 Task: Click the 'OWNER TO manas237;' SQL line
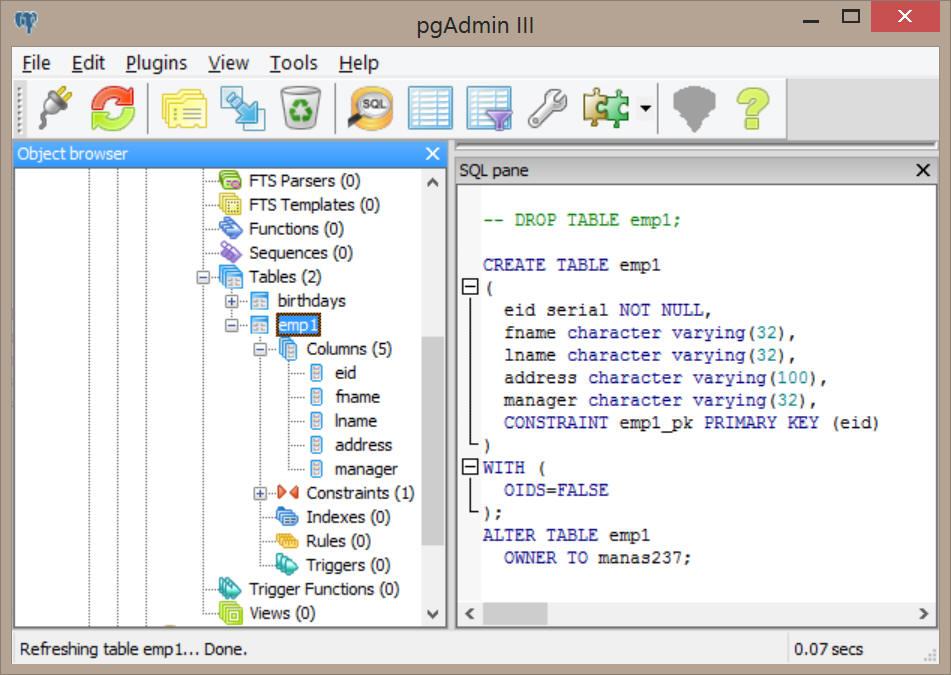click(x=597, y=557)
